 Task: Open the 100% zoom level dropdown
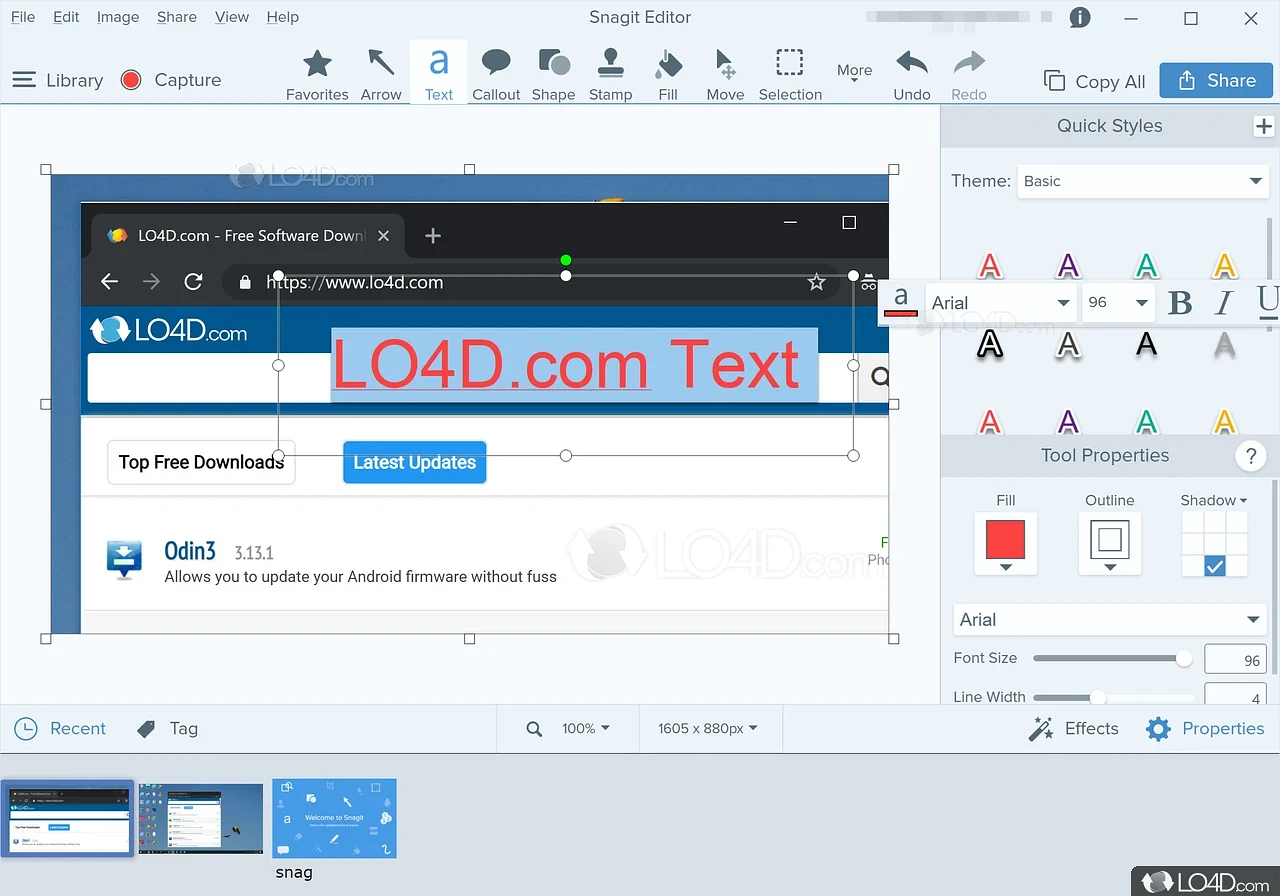coord(585,729)
